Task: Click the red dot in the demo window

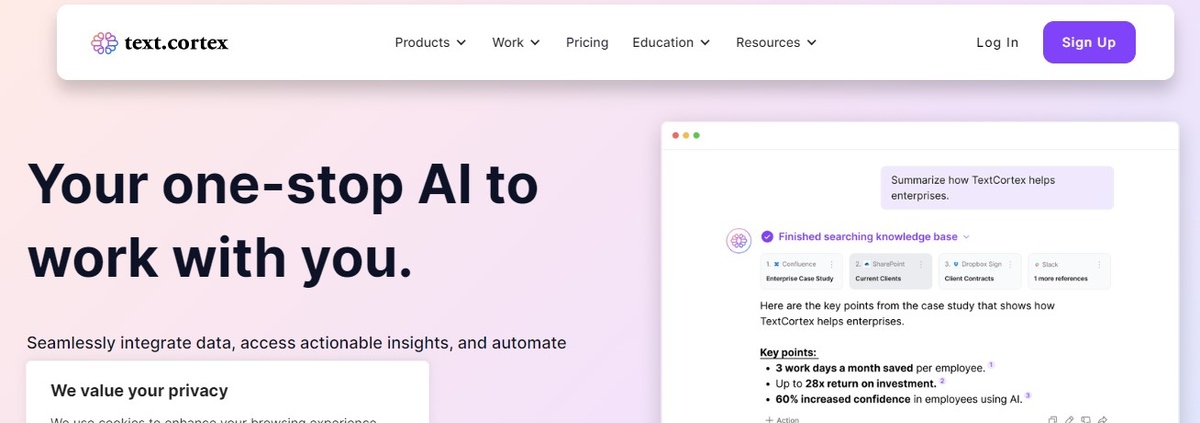Action: 675,135
